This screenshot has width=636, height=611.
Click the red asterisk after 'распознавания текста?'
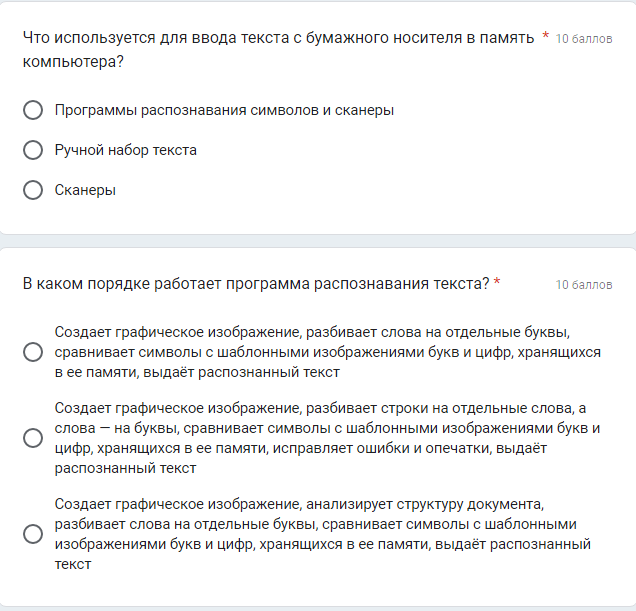[497, 281]
